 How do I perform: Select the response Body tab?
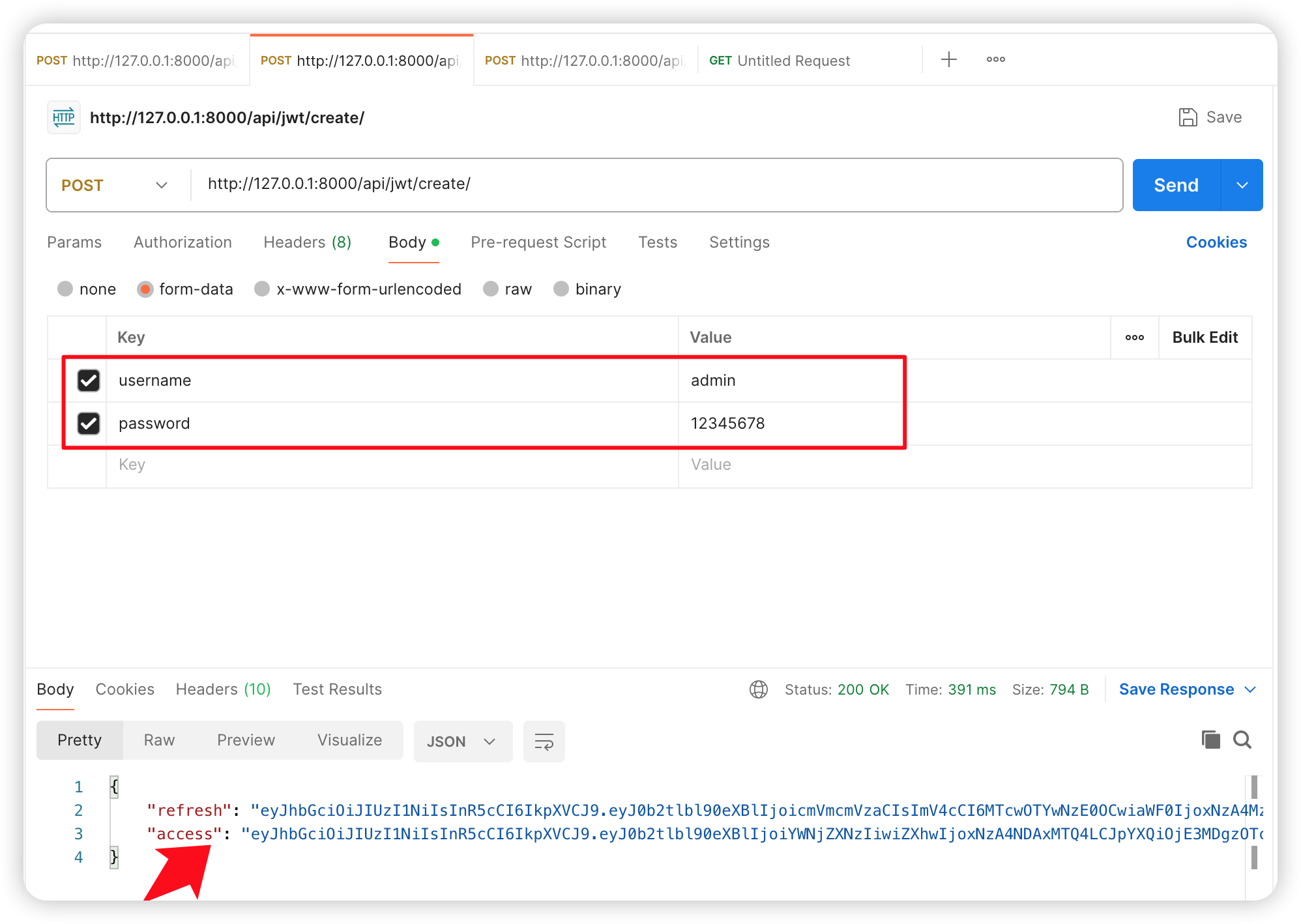coord(55,689)
